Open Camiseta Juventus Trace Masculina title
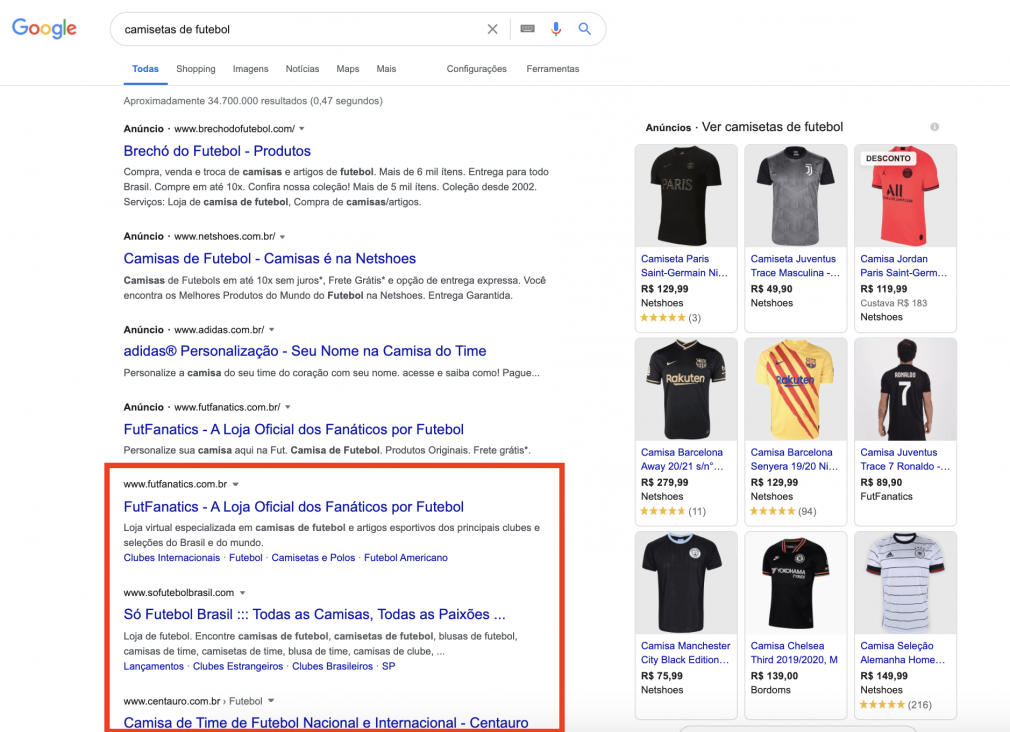The image size is (1010, 732). pyautogui.click(x=795, y=265)
